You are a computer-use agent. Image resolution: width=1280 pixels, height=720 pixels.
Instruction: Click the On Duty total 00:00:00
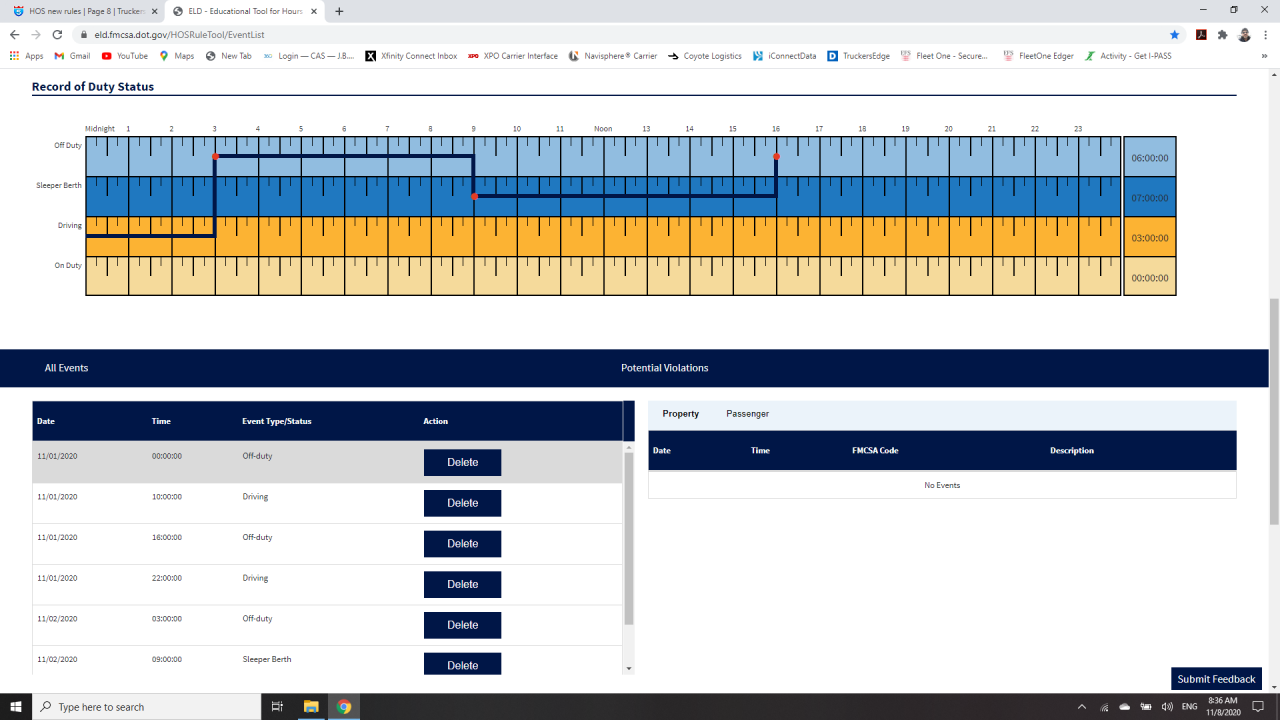[1150, 278]
